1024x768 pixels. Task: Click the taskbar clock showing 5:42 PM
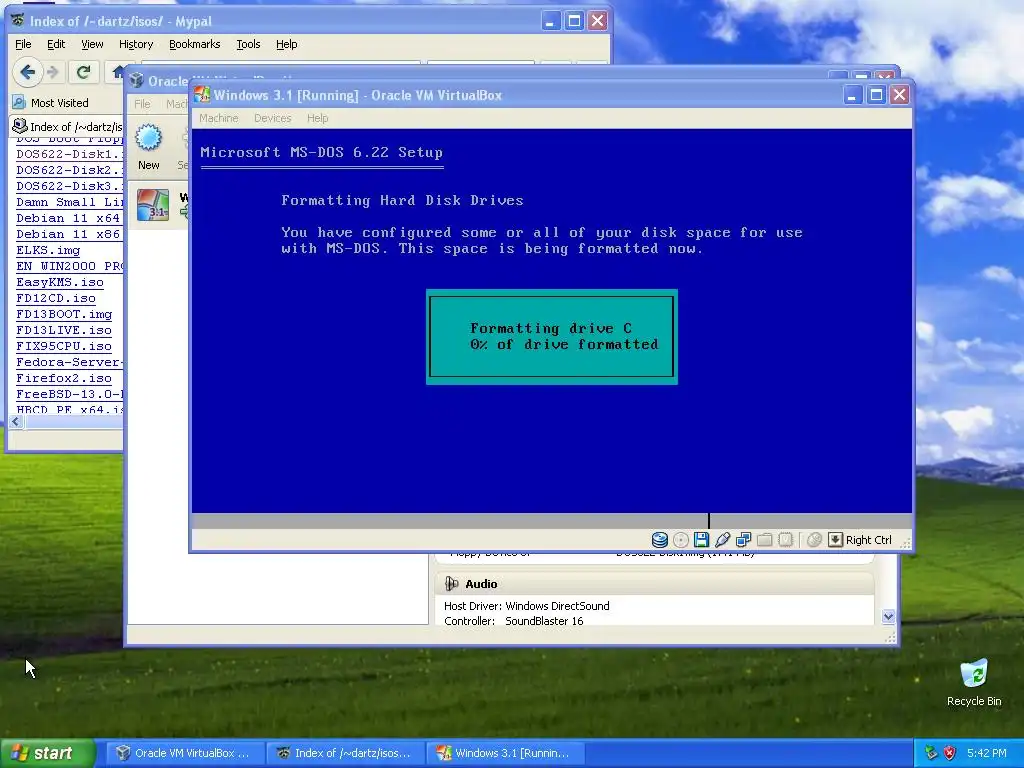tap(987, 753)
